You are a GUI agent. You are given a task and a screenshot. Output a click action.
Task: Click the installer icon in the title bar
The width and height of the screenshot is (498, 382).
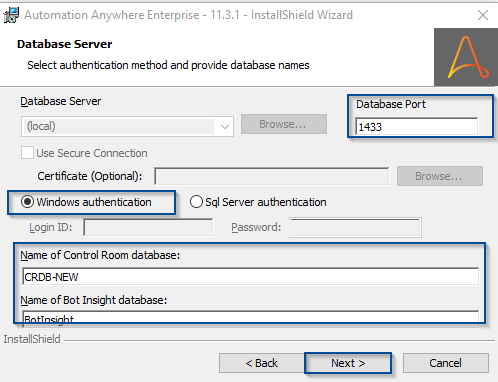click(x=11, y=15)
